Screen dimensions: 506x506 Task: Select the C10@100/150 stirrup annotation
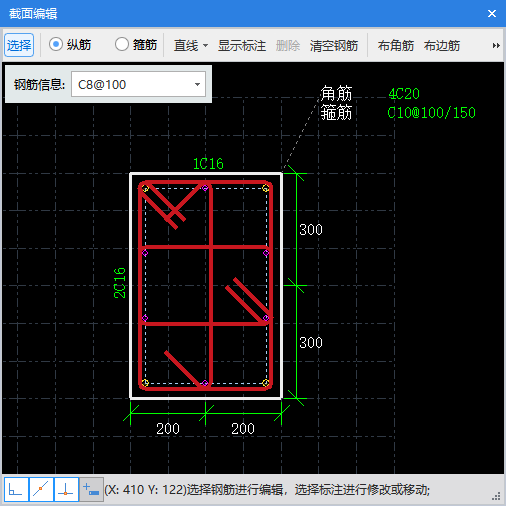point(431,112)
